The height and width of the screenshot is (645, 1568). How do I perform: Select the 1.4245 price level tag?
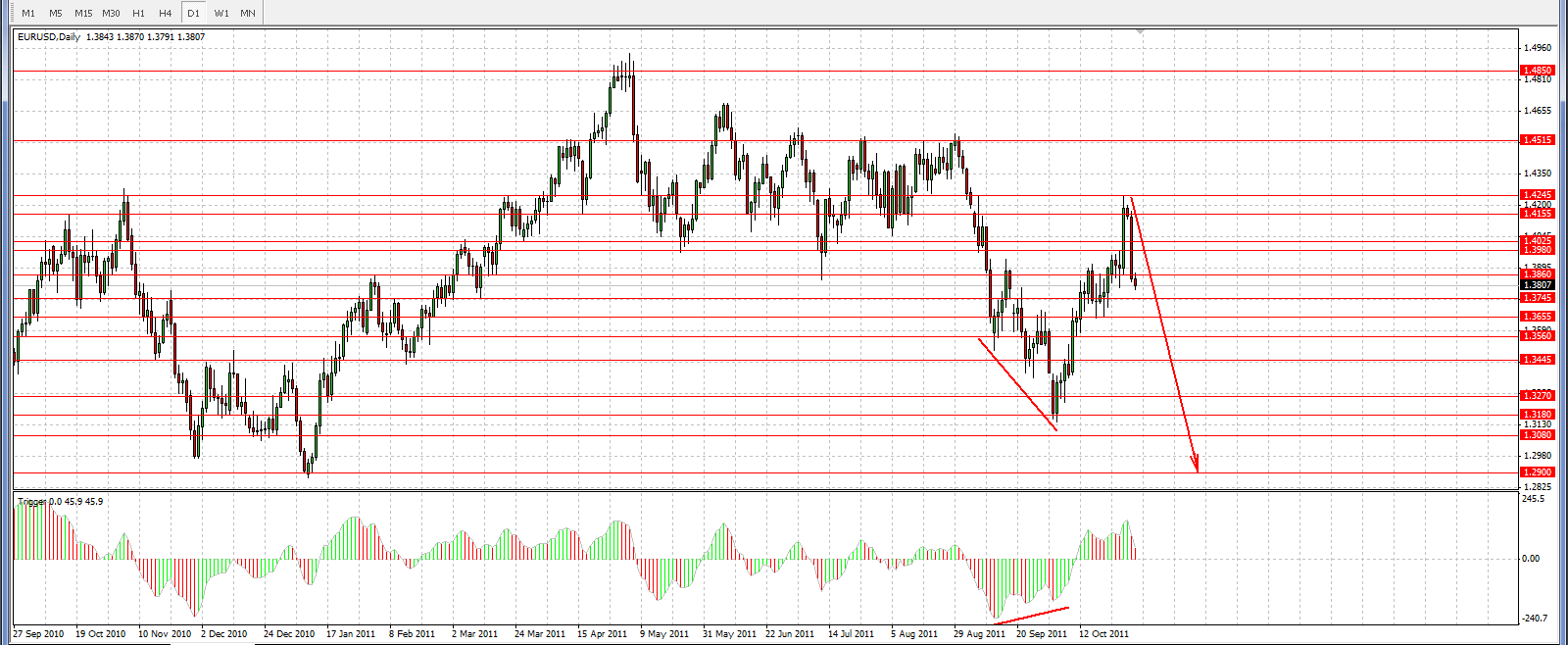coord(1538,195)
